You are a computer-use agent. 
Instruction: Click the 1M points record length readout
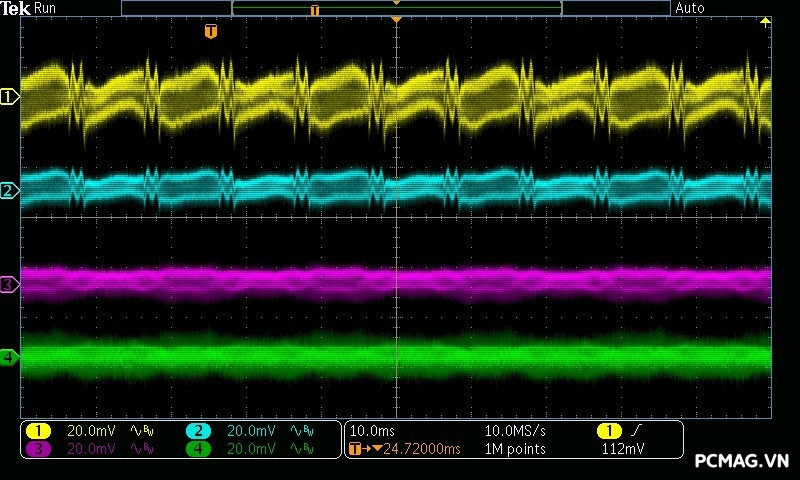(x=515, y=449)
